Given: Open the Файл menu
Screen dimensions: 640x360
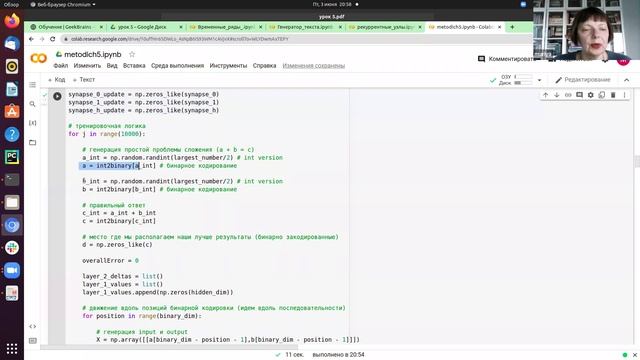Looking at the screenshot, I should coord(60,66).
